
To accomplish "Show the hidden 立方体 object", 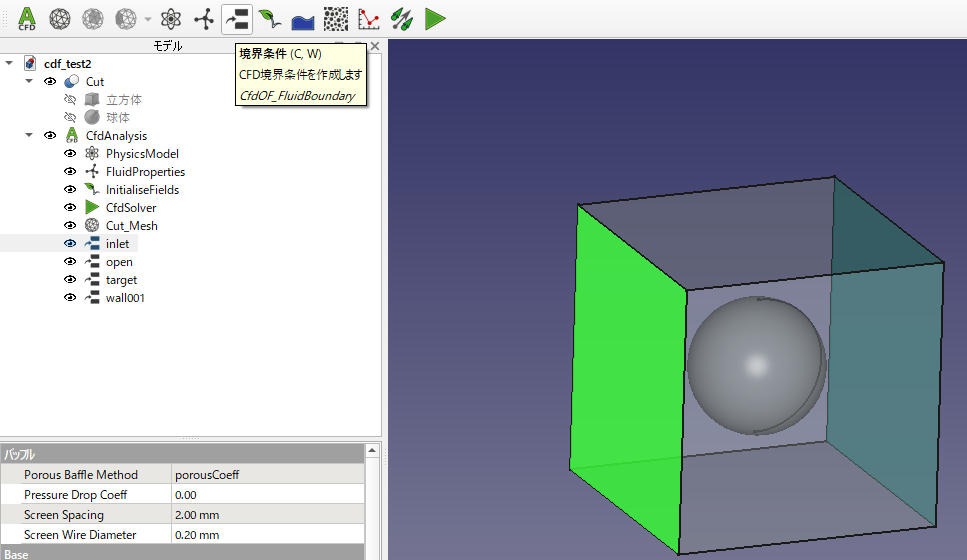I will (x=70, y=100).
